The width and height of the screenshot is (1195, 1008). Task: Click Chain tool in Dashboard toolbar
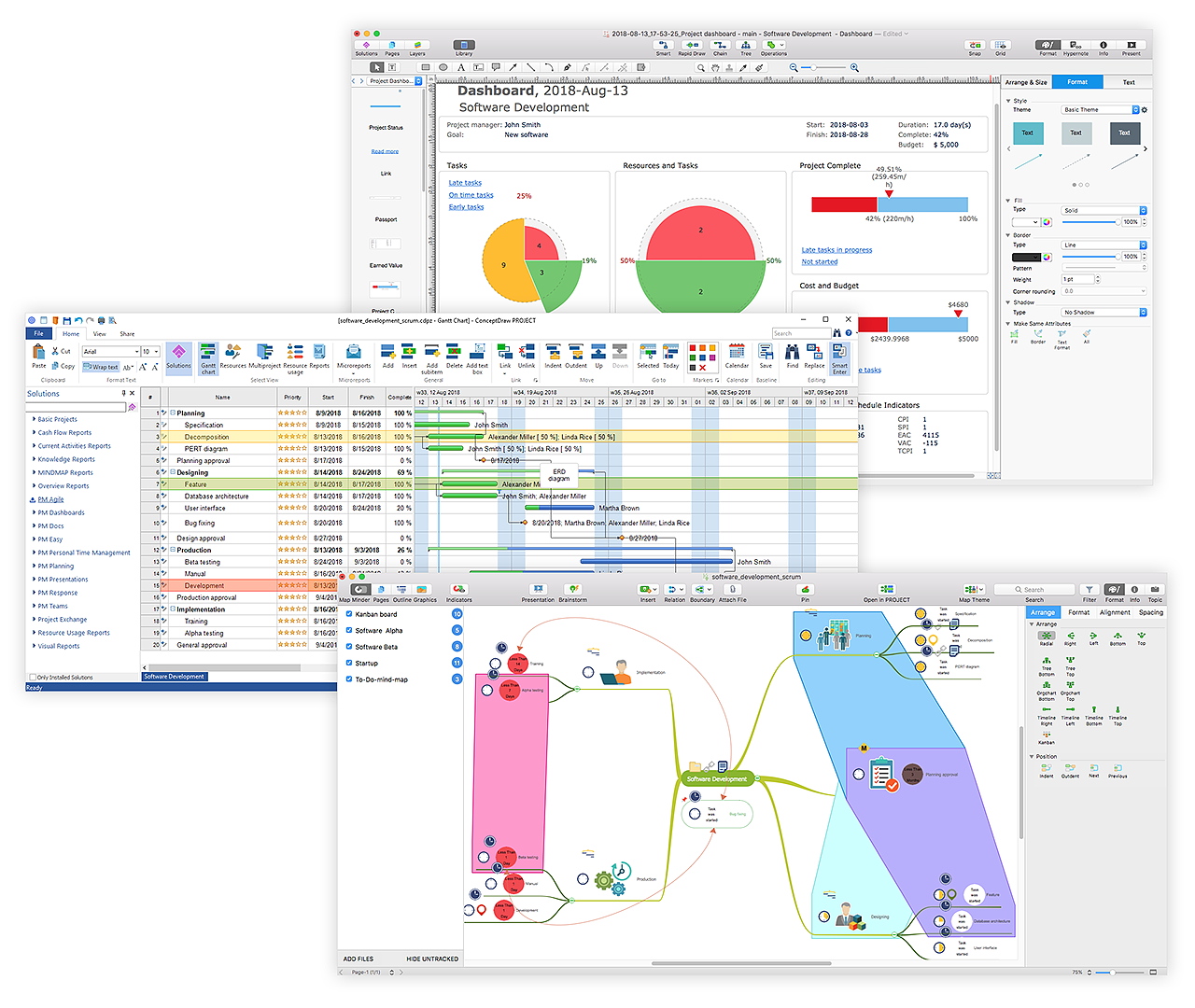click(720, 45)
